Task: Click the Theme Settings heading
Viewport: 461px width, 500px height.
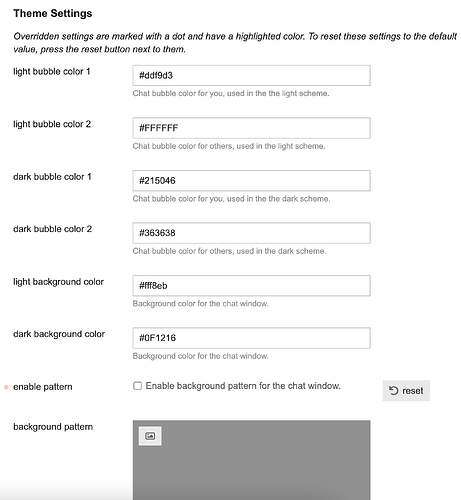Action: click(53, 13)
